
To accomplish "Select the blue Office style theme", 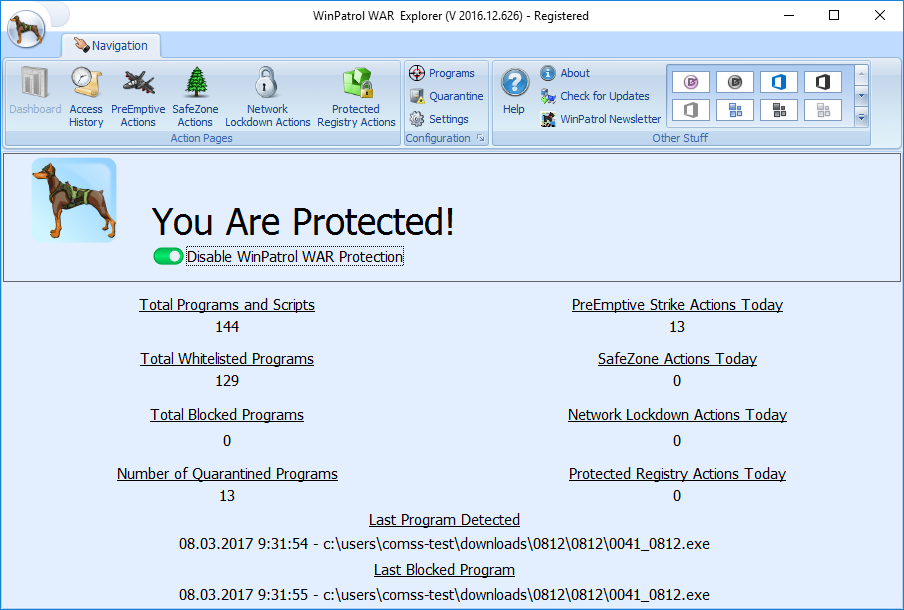I will point(779,82).
